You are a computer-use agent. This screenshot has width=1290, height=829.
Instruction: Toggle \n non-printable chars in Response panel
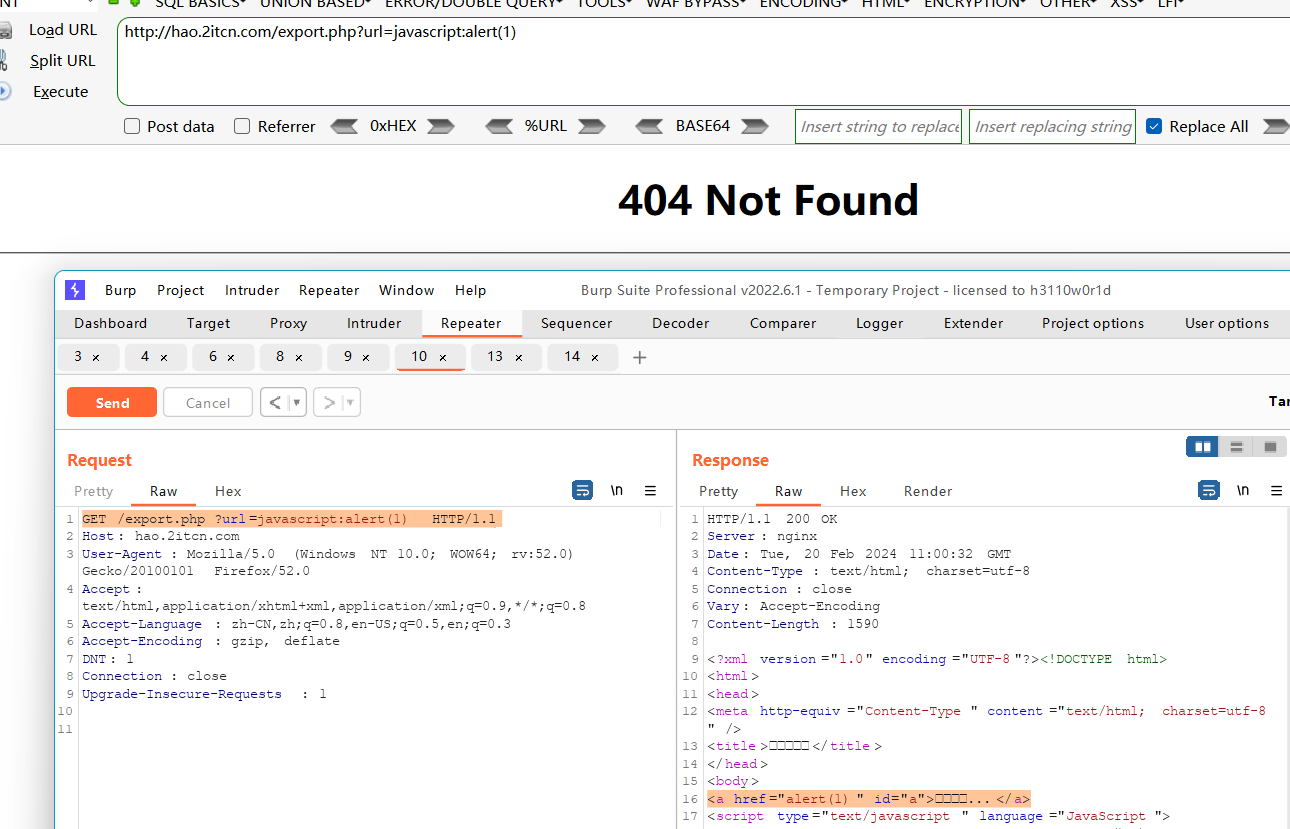[1243, 490]
